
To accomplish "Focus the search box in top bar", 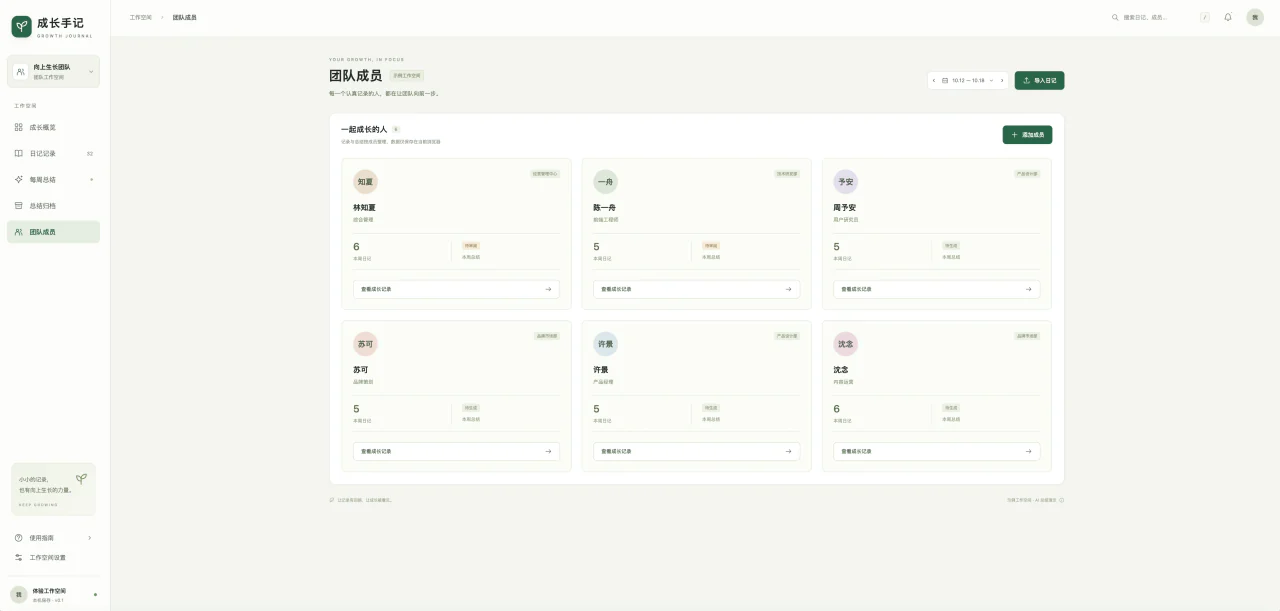I will (1161, 17).
